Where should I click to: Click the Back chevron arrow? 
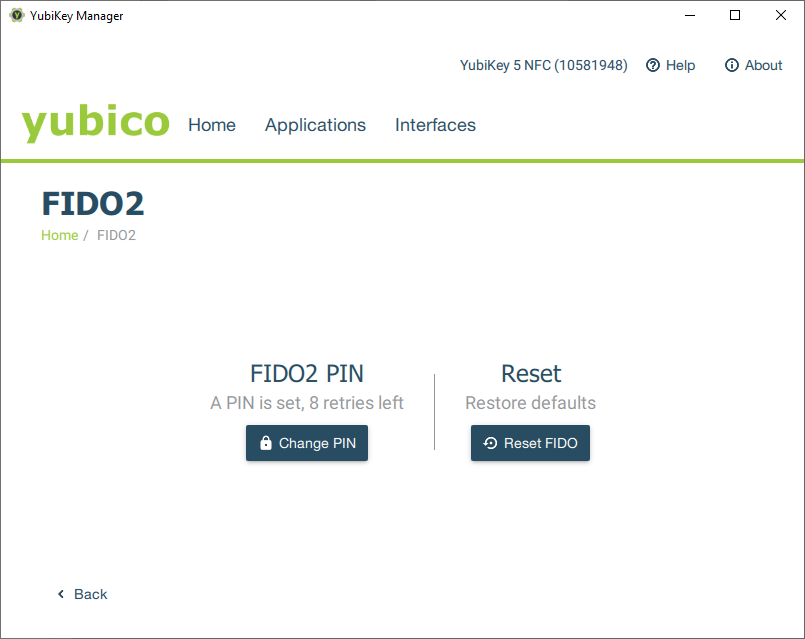(x=61, y=594)
